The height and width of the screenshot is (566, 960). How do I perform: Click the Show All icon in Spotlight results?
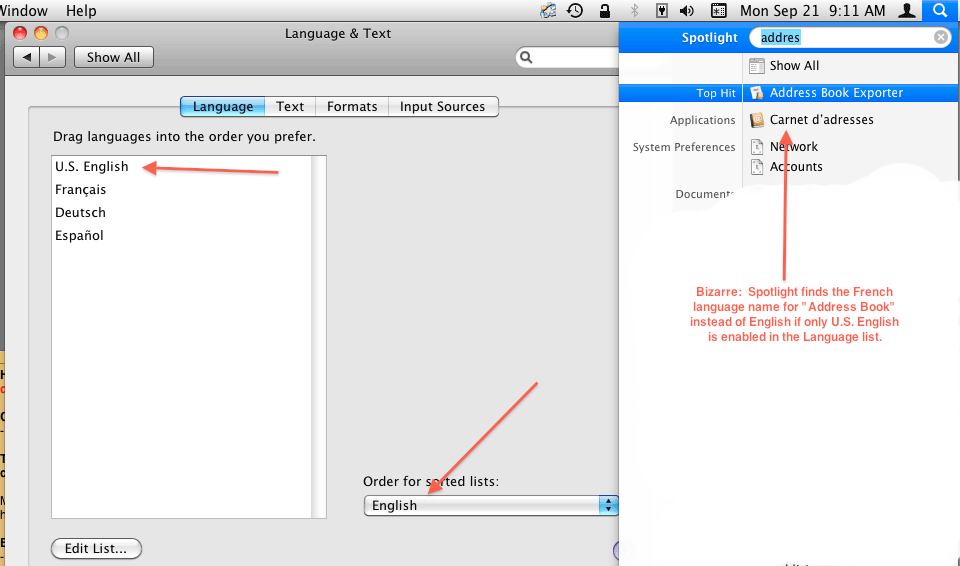(x=757, y=66)
